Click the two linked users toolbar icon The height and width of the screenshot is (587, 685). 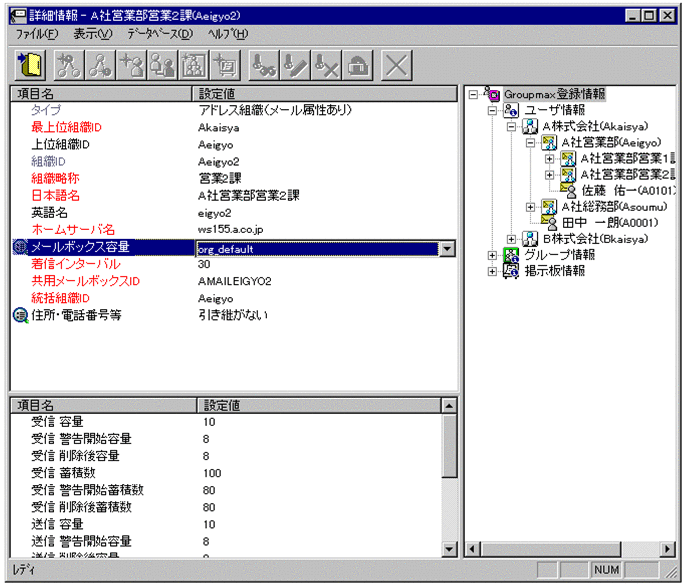[163, 66]
